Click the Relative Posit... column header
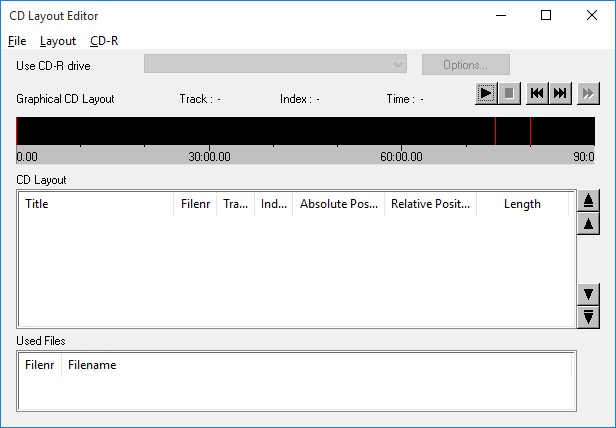616x428 pixels. (x=430, y=204)
